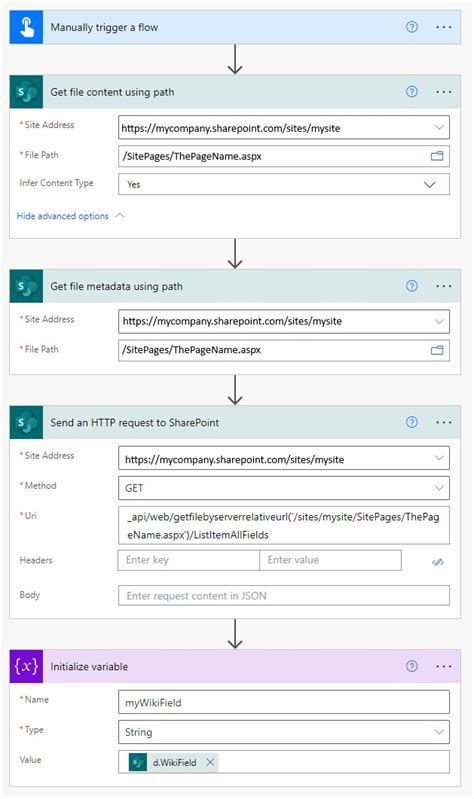Open ellipsis menu on Get file metadata card

443,286
